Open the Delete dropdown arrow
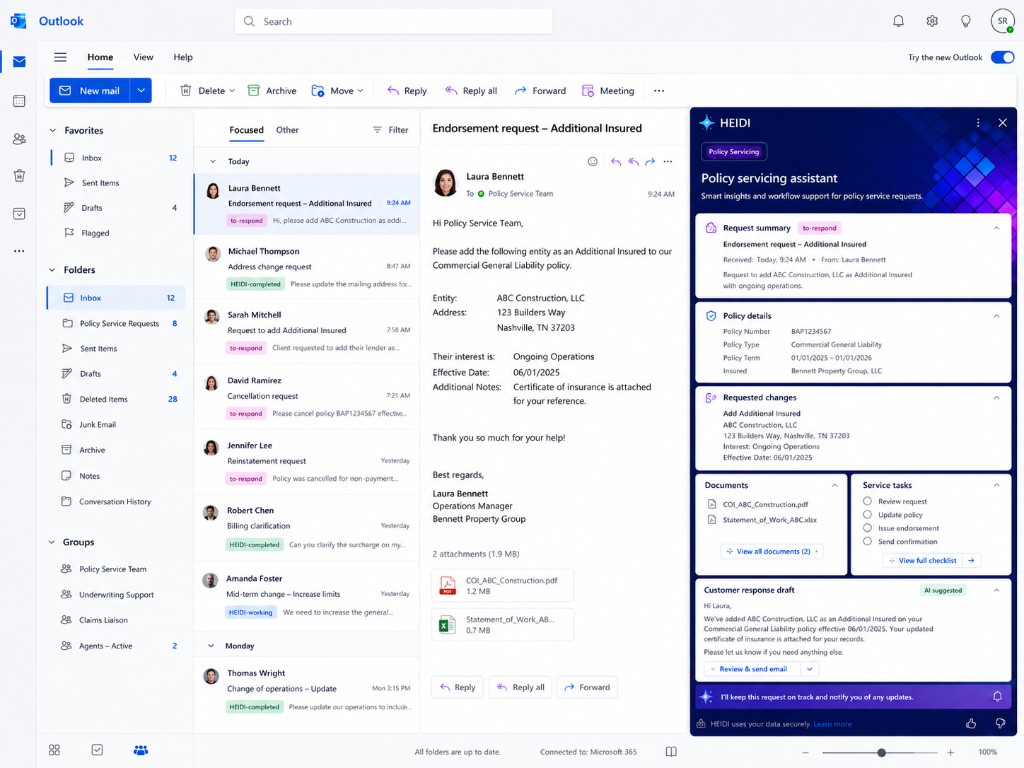This screenshot has width=1024, height=768. click(232, 91)
